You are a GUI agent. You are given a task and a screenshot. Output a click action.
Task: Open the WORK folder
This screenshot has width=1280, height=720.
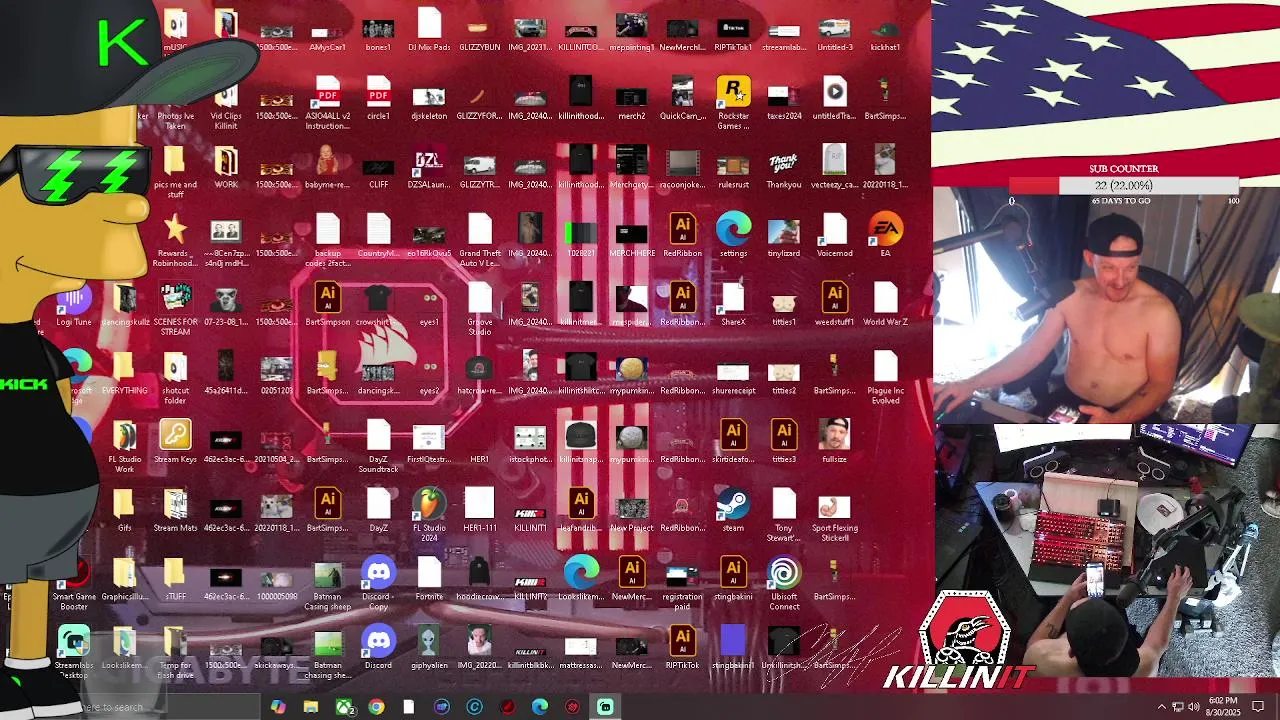(x=226, y=161)
